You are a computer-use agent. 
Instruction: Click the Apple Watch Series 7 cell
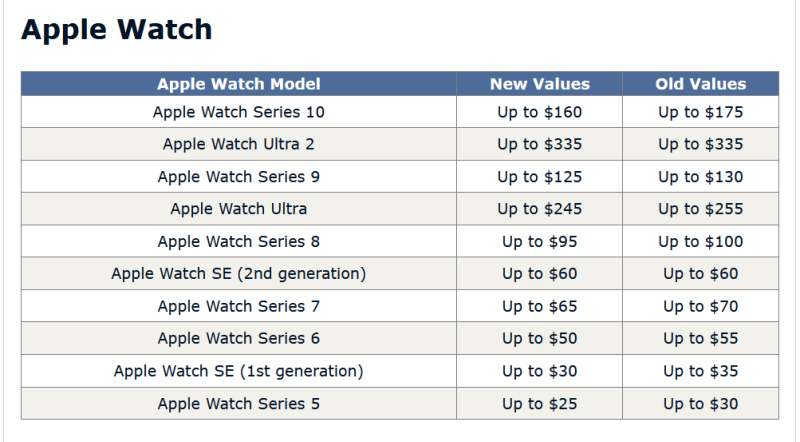coord(238,306)
